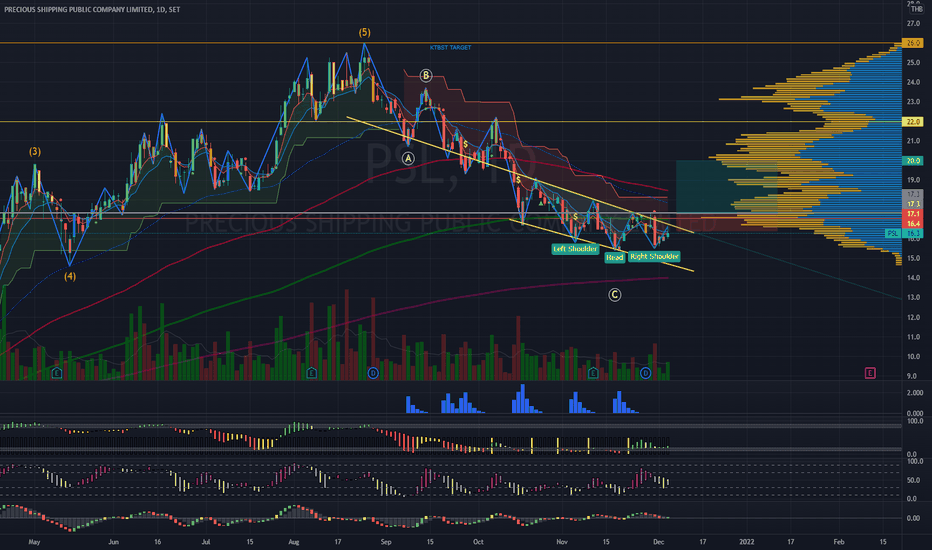This screenshot has height=550, width=932.
Task: Click the 2022 label on time axis
Action: coord(747,542)
